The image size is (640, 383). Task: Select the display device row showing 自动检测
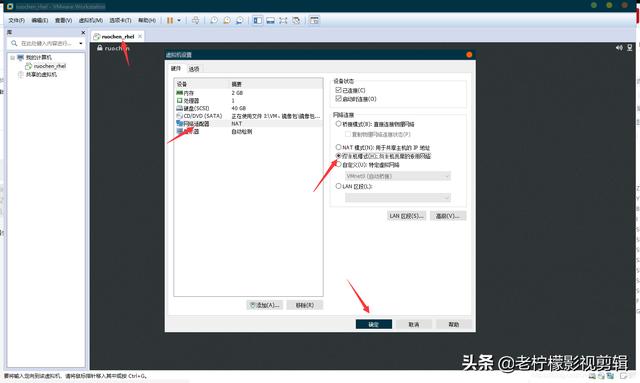[248, 131]
